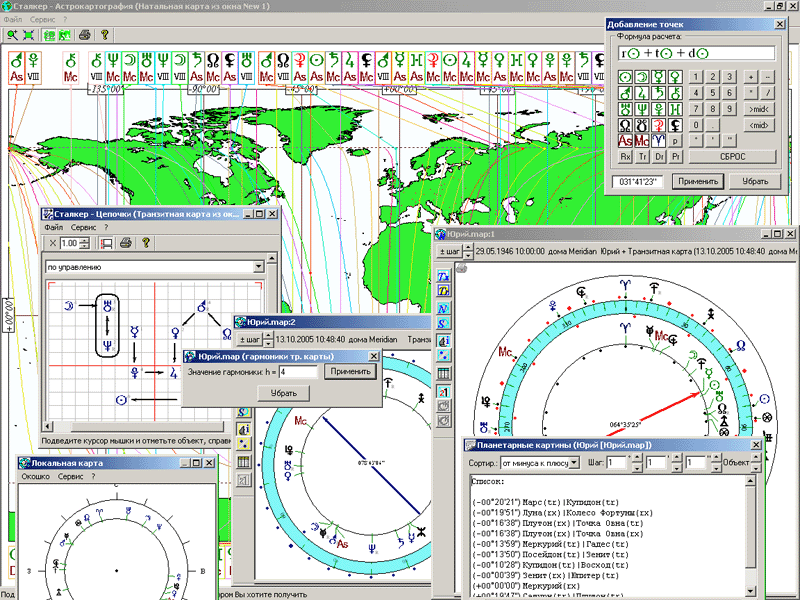Open the Файл menu in the main window
The image size is (800, 600).
(x=13, y=19)
